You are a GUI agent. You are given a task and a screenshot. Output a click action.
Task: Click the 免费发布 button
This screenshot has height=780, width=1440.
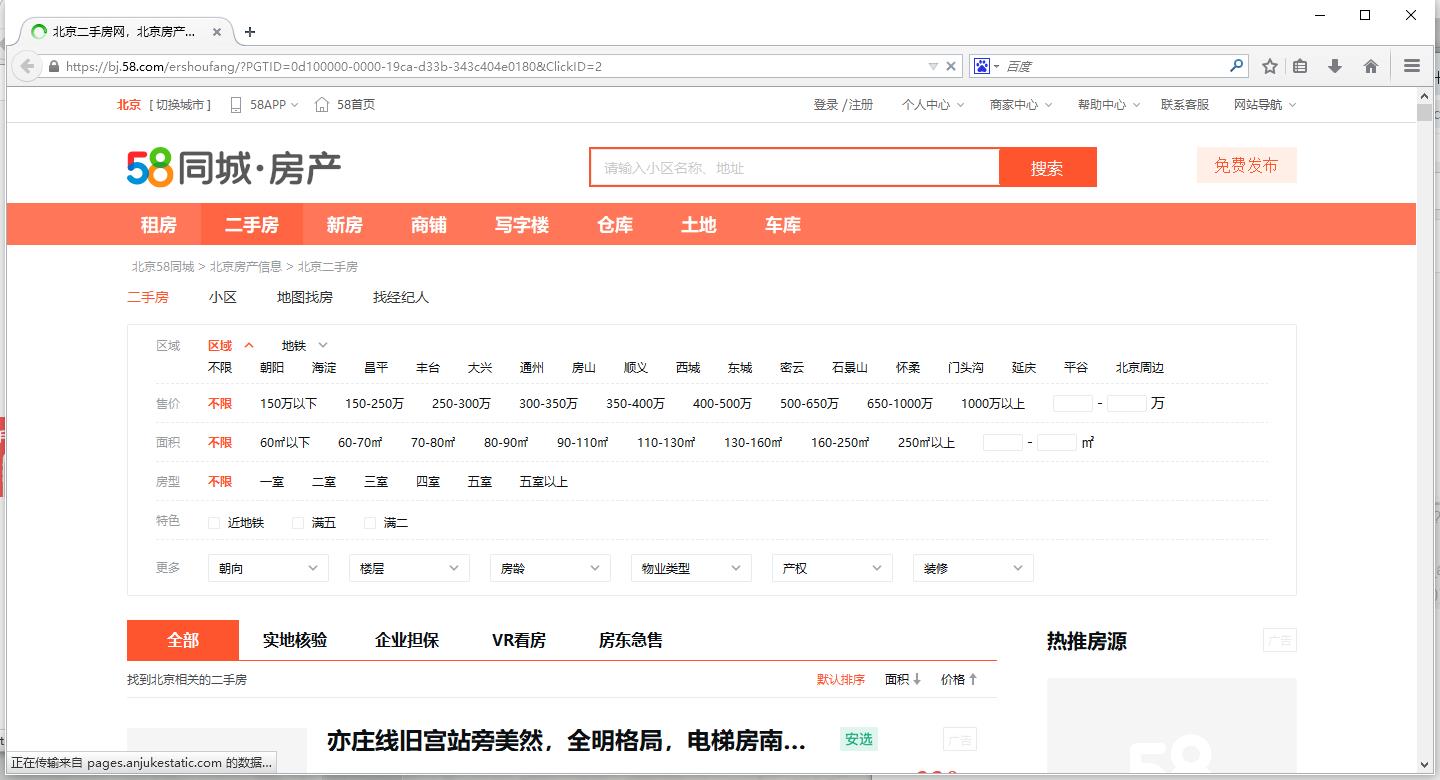[1246, 165]
